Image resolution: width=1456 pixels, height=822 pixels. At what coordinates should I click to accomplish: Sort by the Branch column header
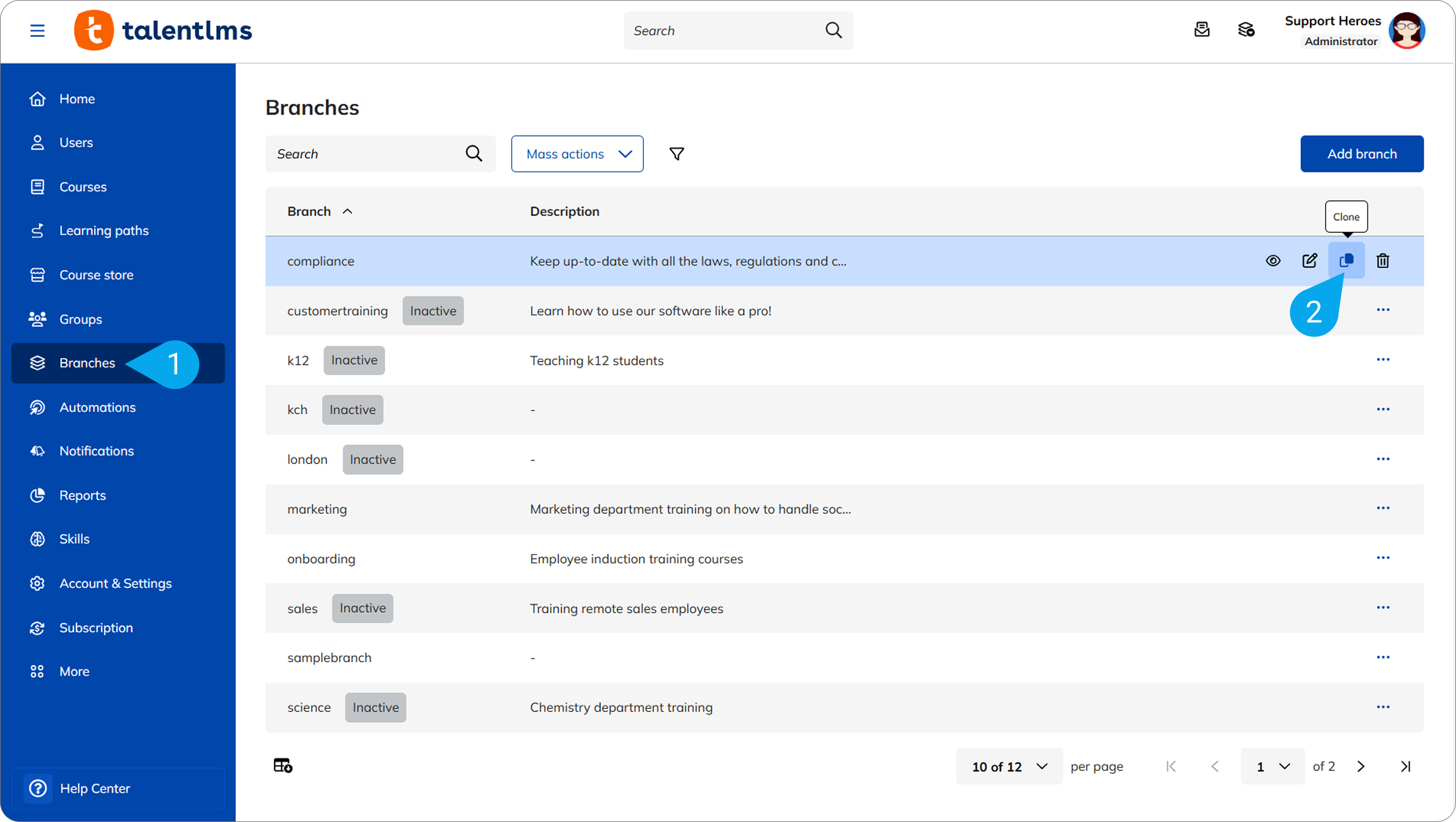pyautogui.click(x=320, y=211)
